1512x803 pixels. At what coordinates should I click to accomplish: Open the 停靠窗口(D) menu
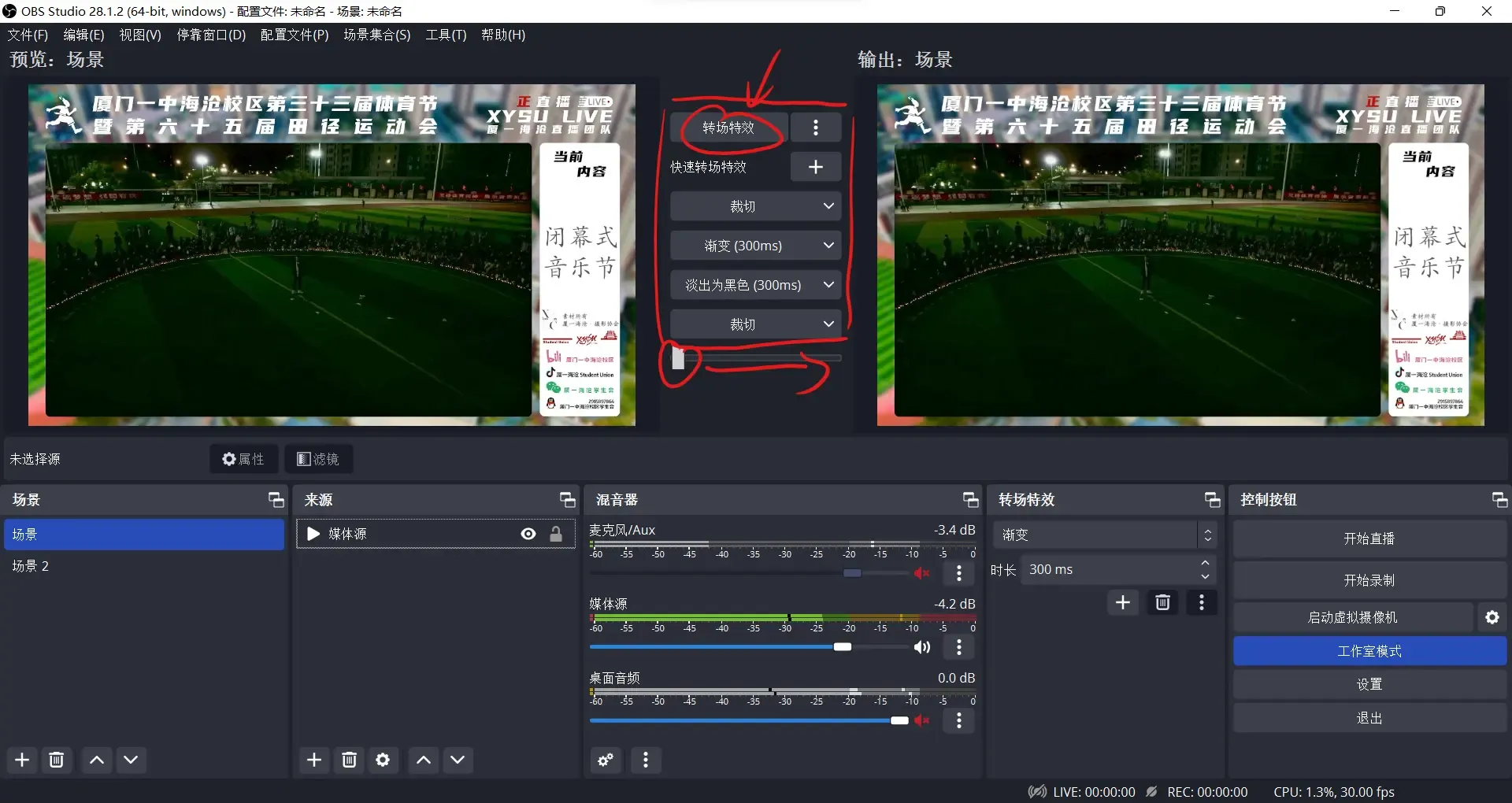(x=211, y=35)
